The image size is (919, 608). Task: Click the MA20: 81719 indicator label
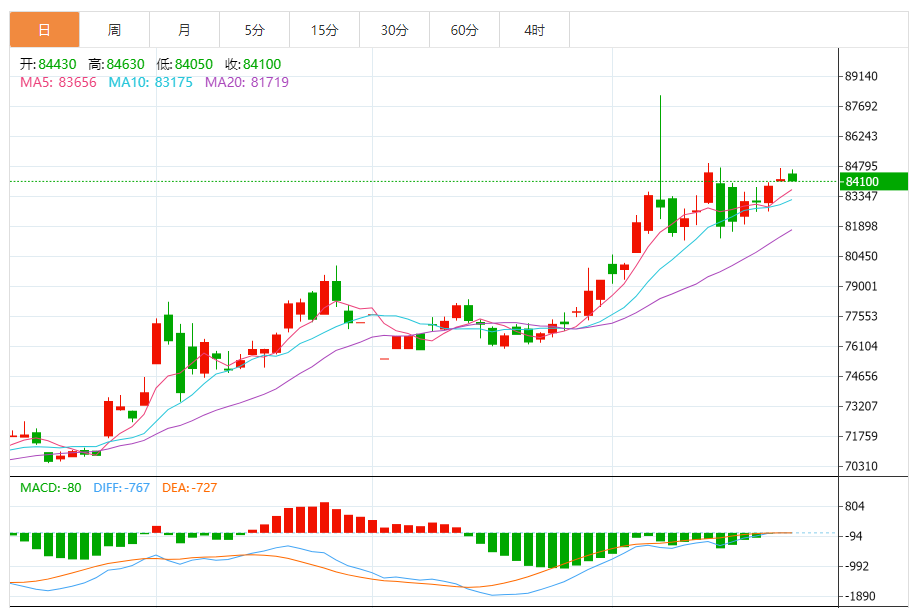pyautogui.click(x=247, y=82)
